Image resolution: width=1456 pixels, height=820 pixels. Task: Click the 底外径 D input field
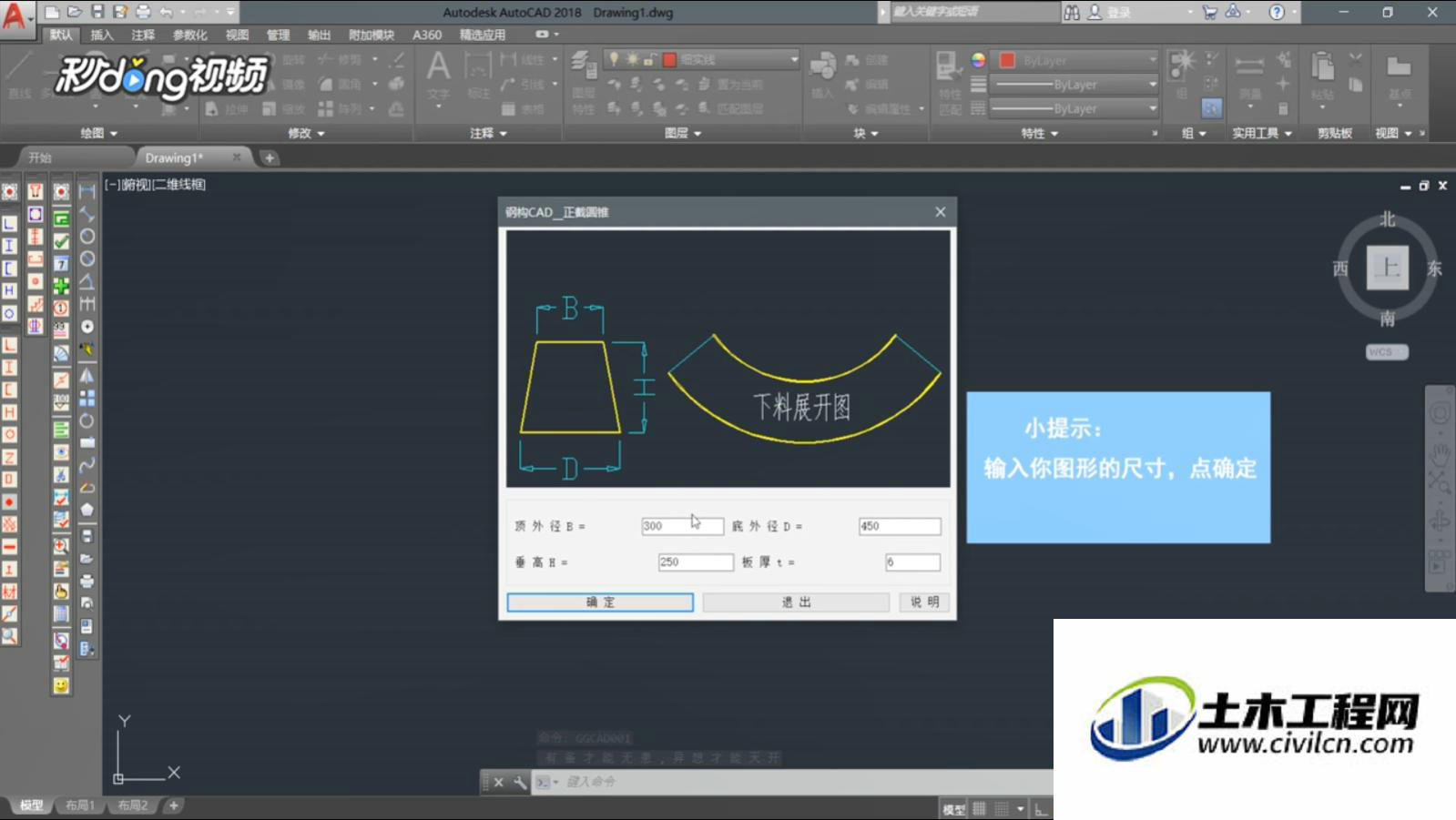tap(900, 526)
